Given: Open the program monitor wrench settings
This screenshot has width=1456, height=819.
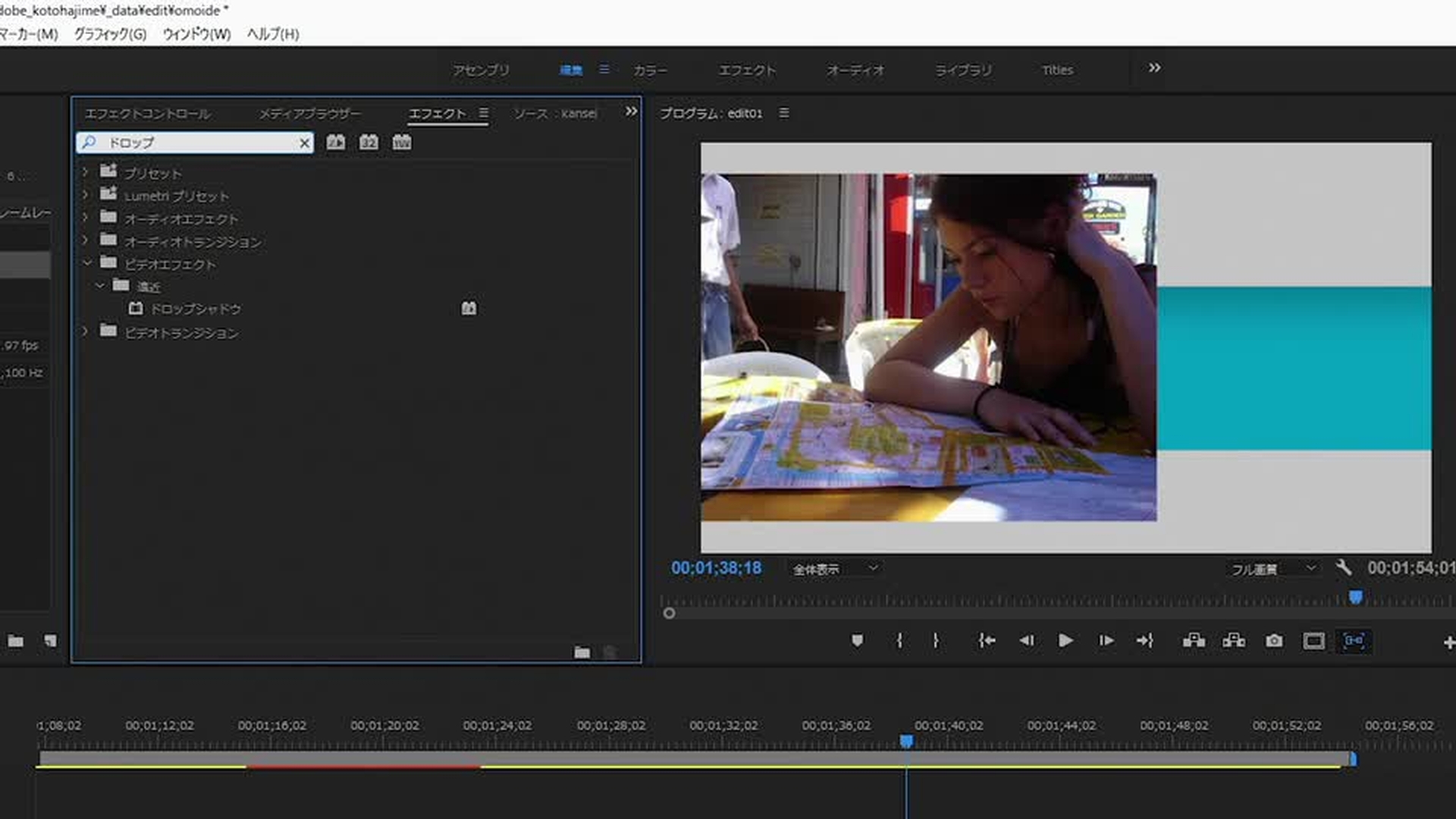Looking at the screenshot, I should point(1343,567).
